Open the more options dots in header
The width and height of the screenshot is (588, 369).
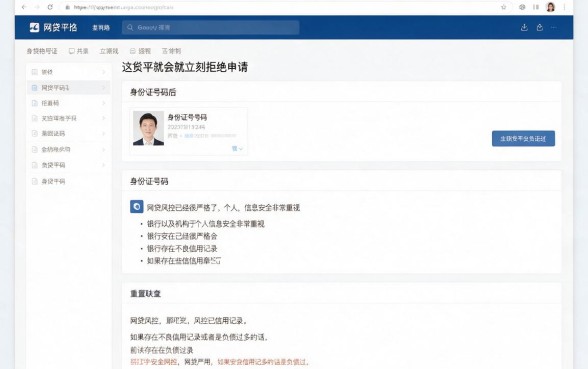pos(554,27)
